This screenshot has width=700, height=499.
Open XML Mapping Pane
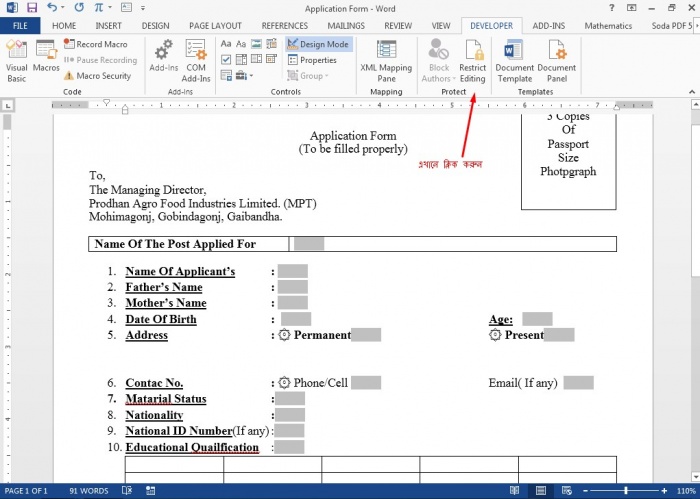point(386,61)
